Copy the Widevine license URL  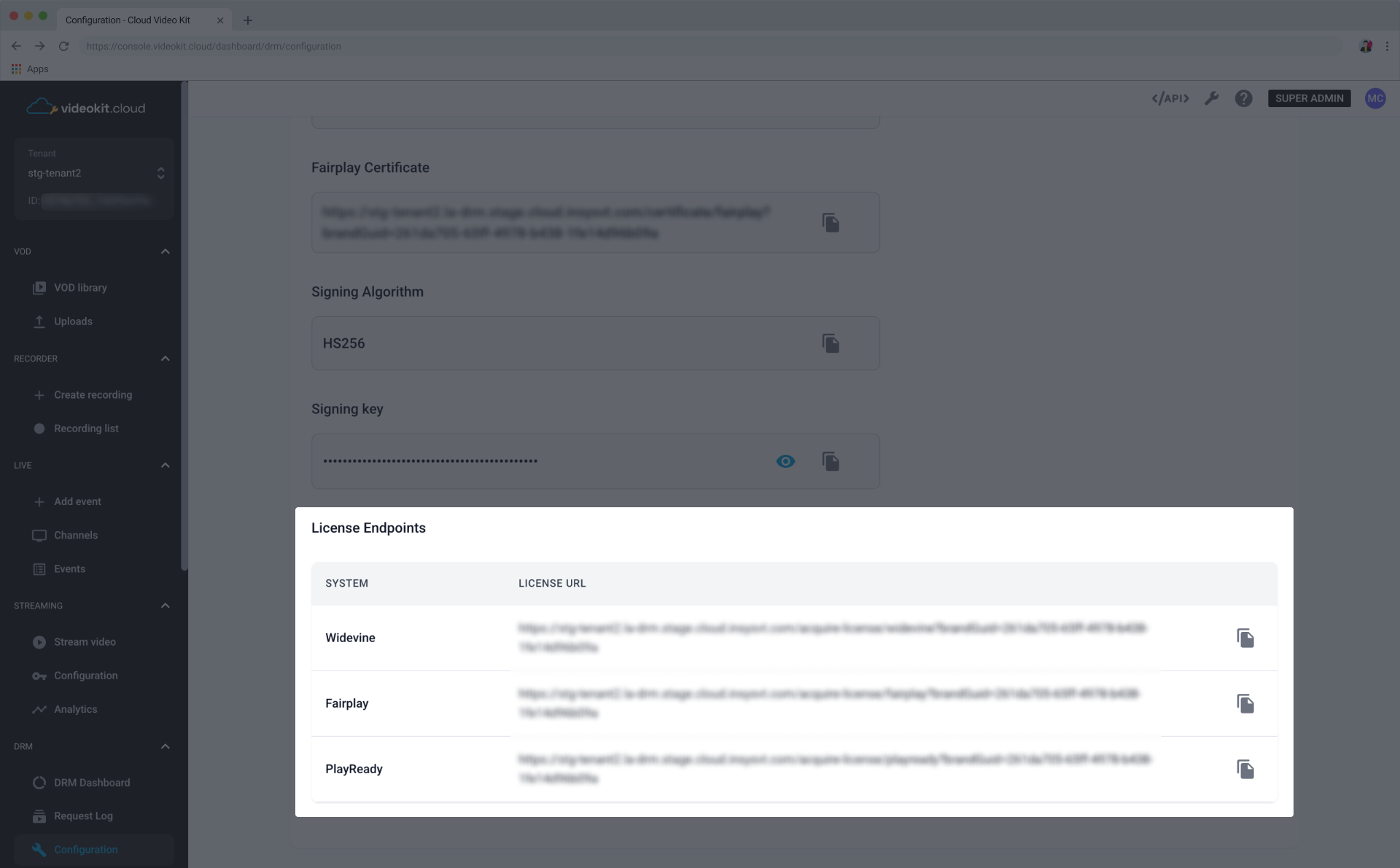point(1246,638)
